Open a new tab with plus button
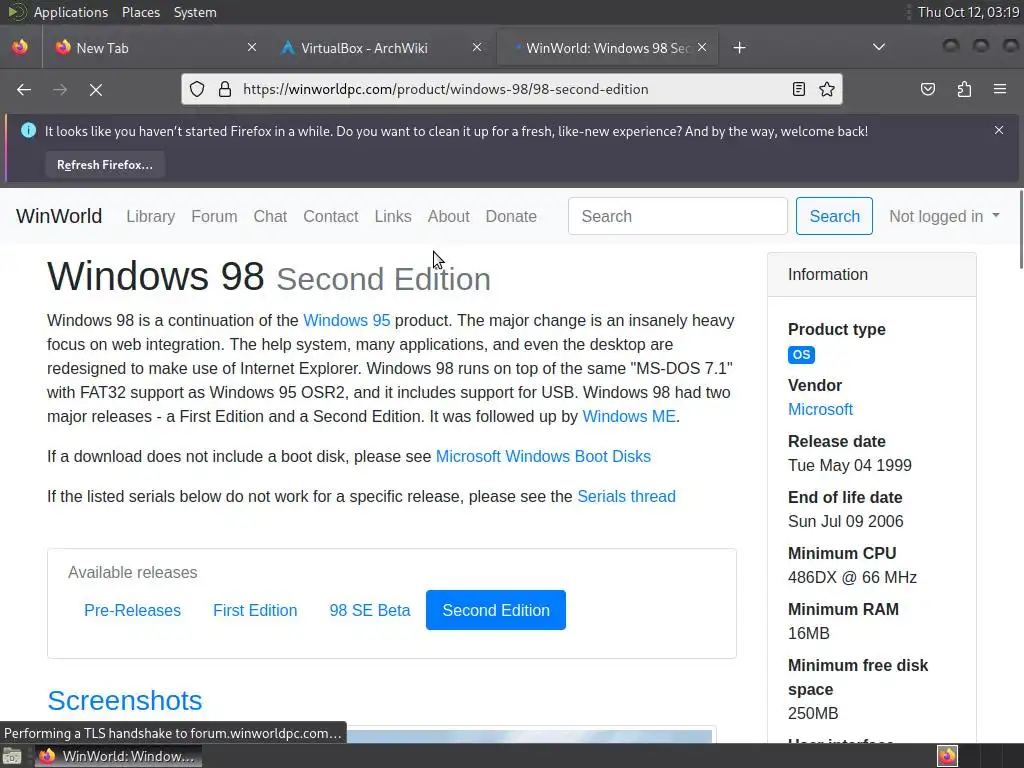Image resolution: width=1024 pixels, height=768 pixels. [x=739, y=48]
